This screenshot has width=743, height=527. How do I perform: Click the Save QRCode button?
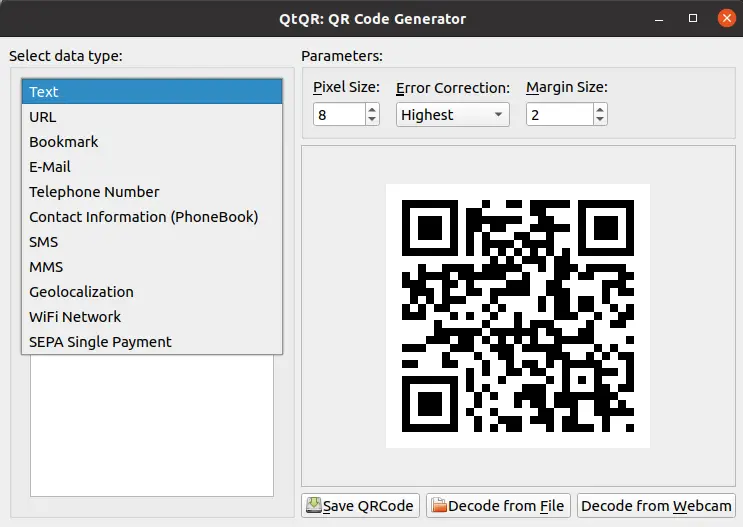click(360, 506)
